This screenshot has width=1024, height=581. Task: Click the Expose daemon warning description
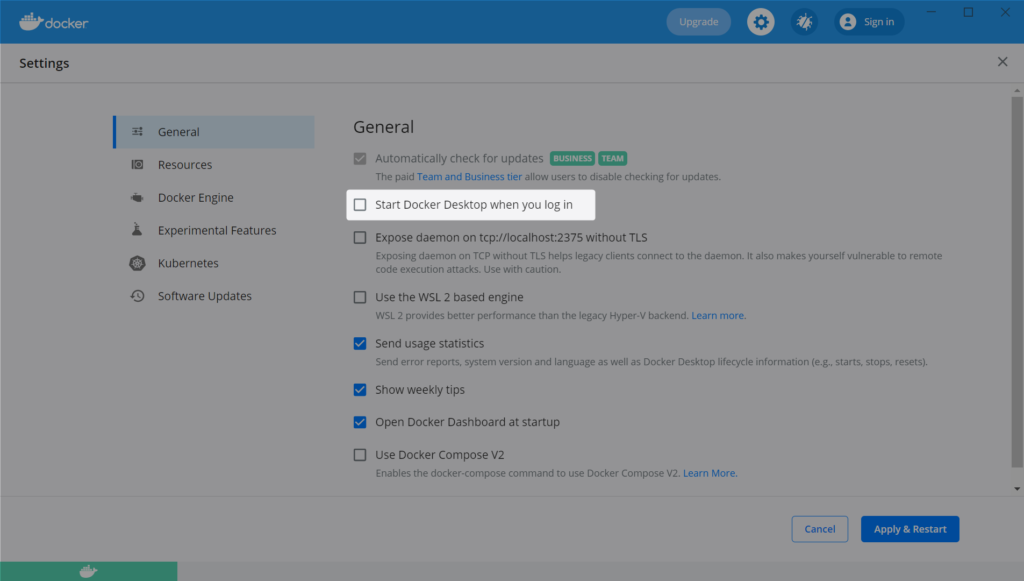[659, 262]
